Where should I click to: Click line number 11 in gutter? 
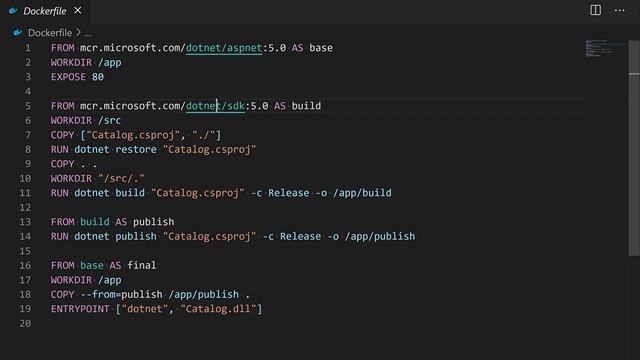(25, 193)
